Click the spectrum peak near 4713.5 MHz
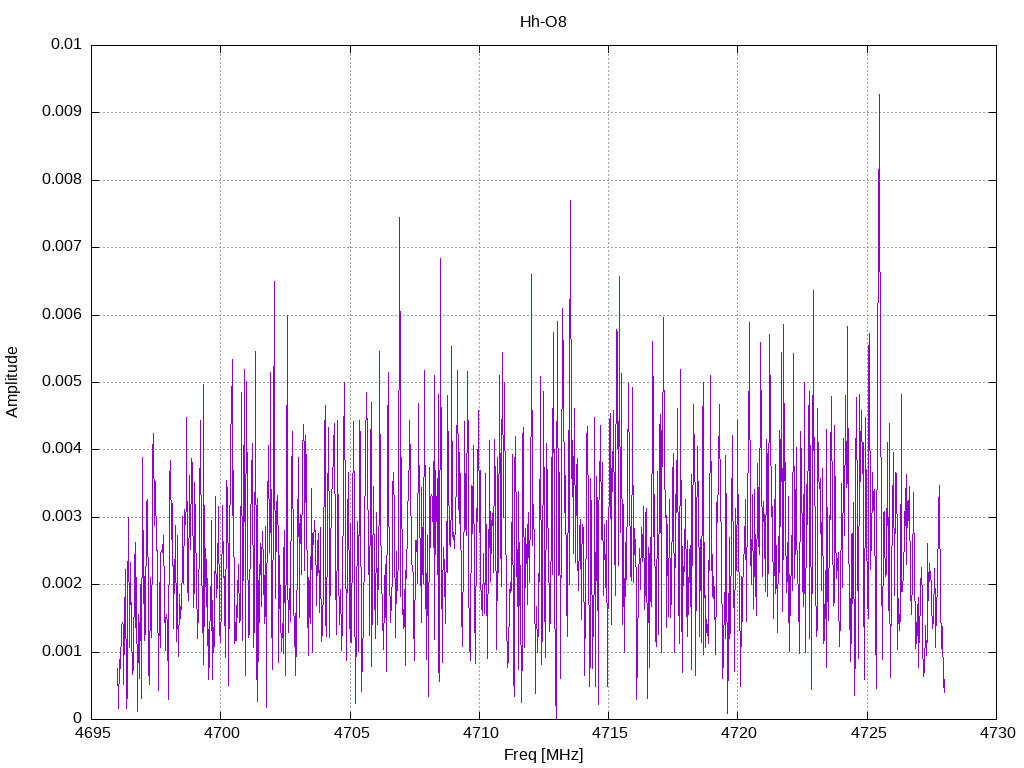 pyautogui.click(x=570, y=201)
